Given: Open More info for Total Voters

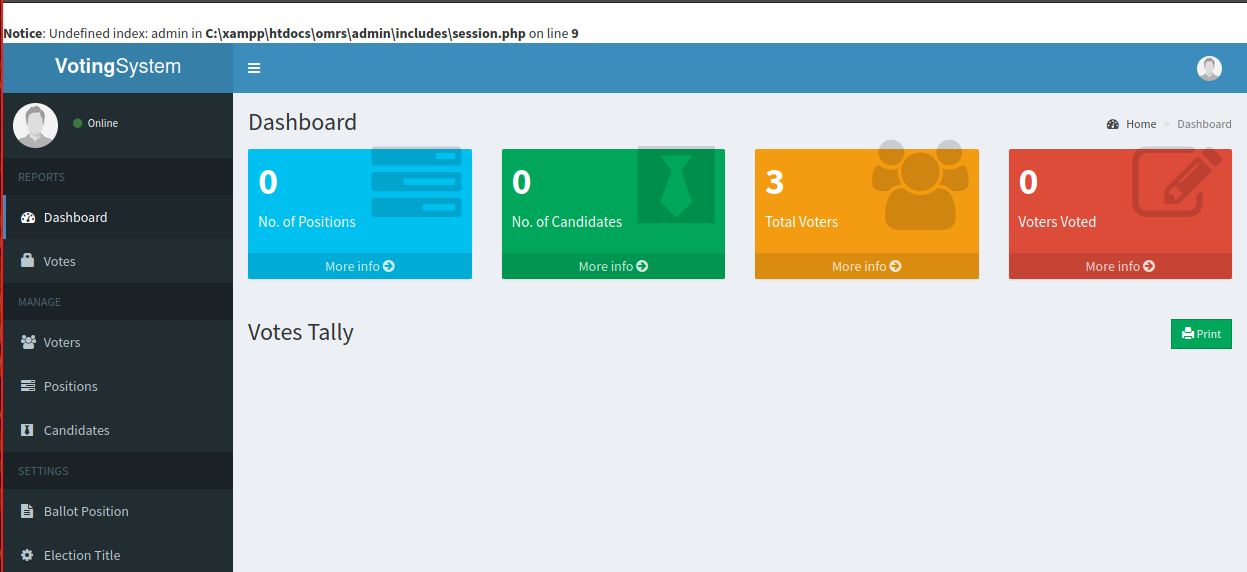Looking at the screenshot, I should click(x=866, y=266).
